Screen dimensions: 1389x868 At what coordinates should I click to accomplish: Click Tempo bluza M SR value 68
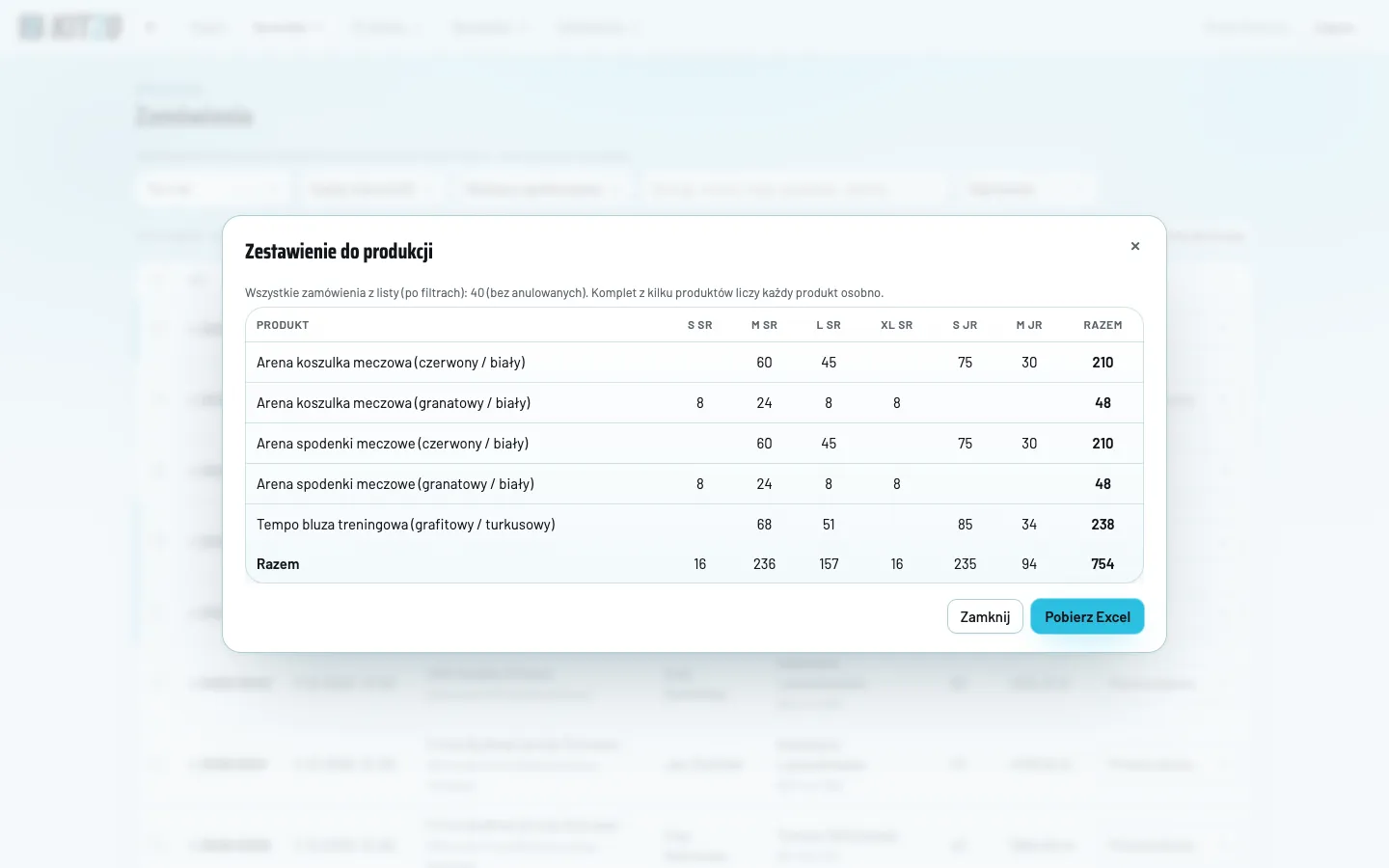click(x=764, y=525)
